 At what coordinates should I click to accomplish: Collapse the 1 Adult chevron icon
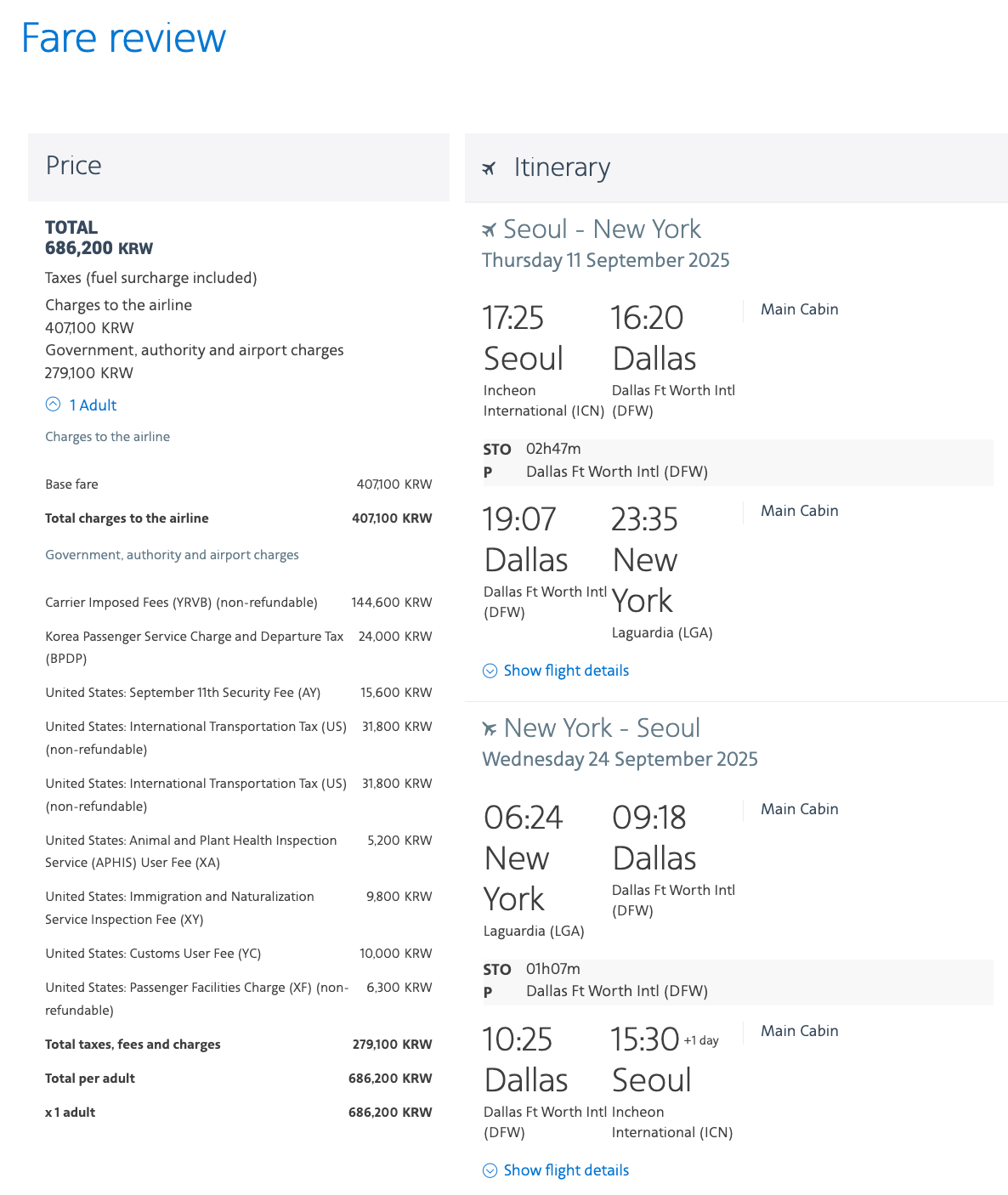[x=53, y=405]
